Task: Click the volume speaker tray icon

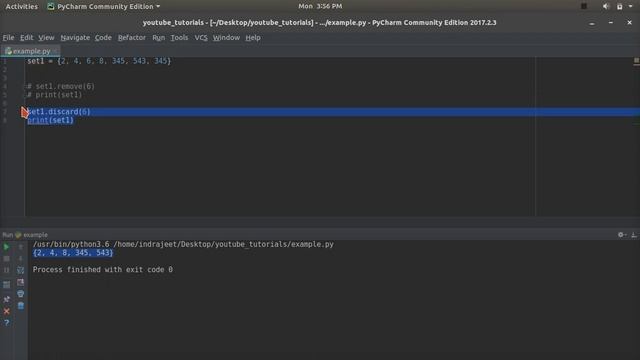Action: click(x=606, y=6)
